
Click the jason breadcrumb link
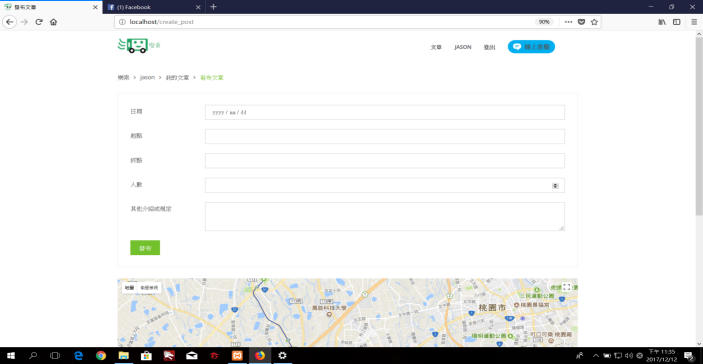[x=147, y=78]
